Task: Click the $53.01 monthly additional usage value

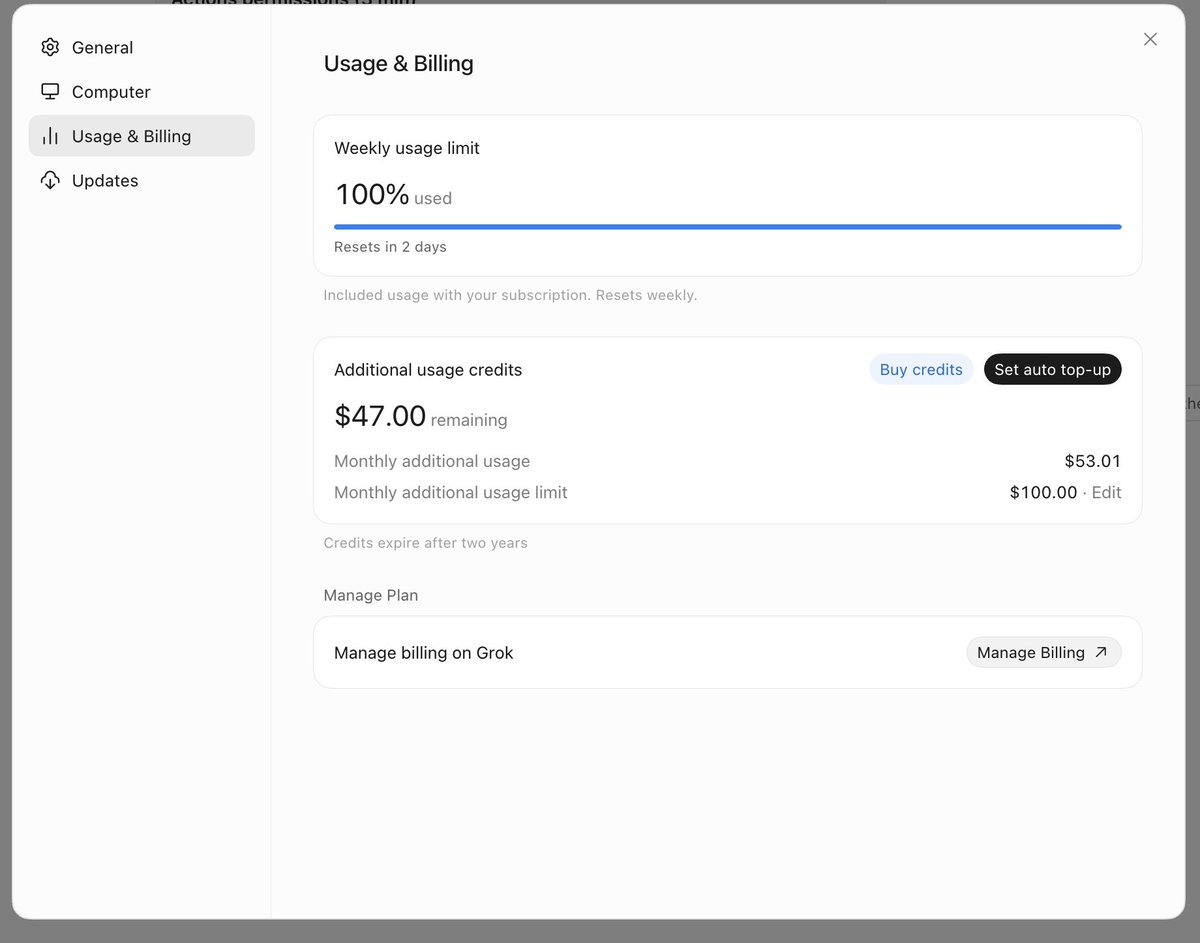Action: tap(1092, 461)
